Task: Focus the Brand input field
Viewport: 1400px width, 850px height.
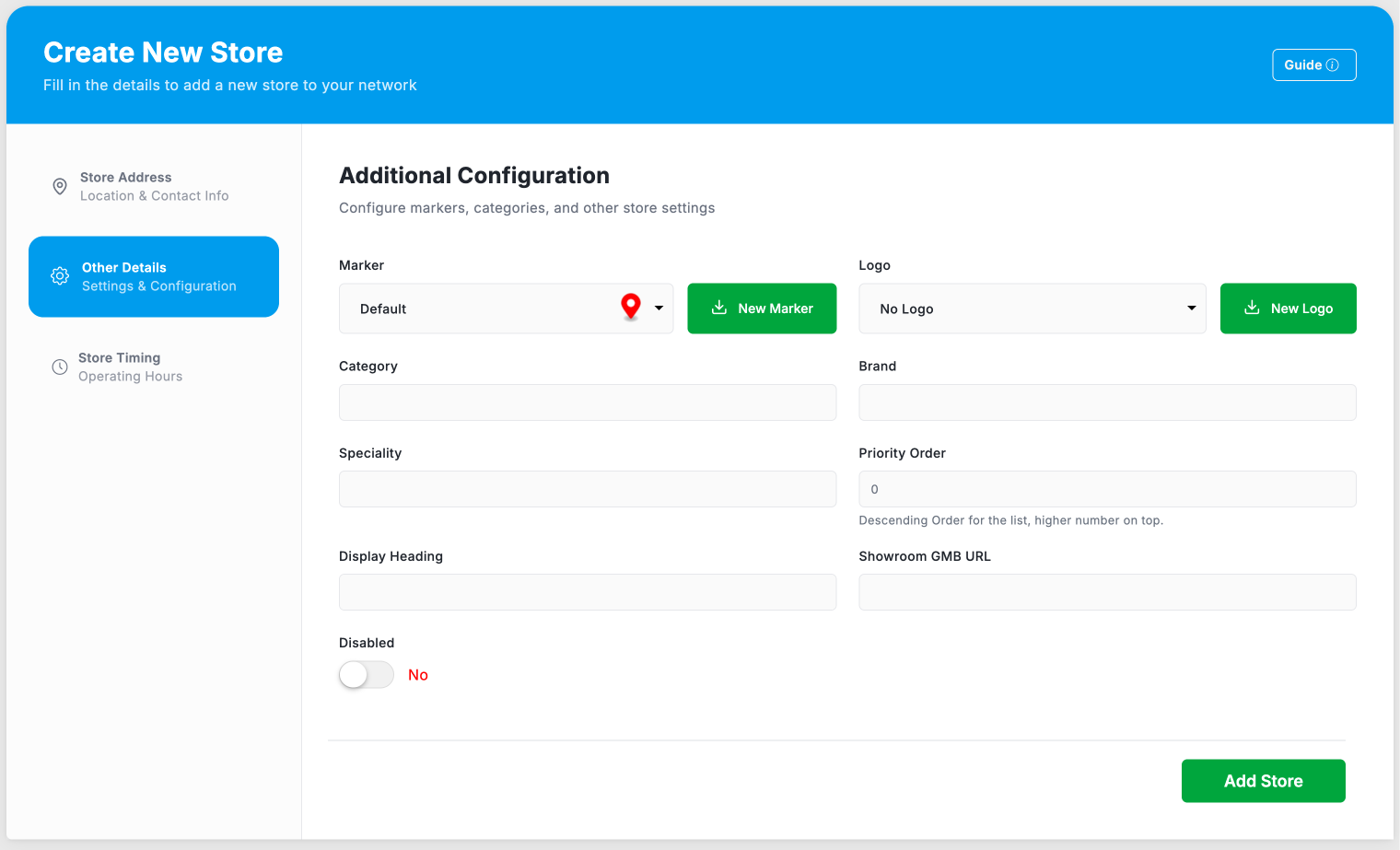Action: click(1107, 402)
